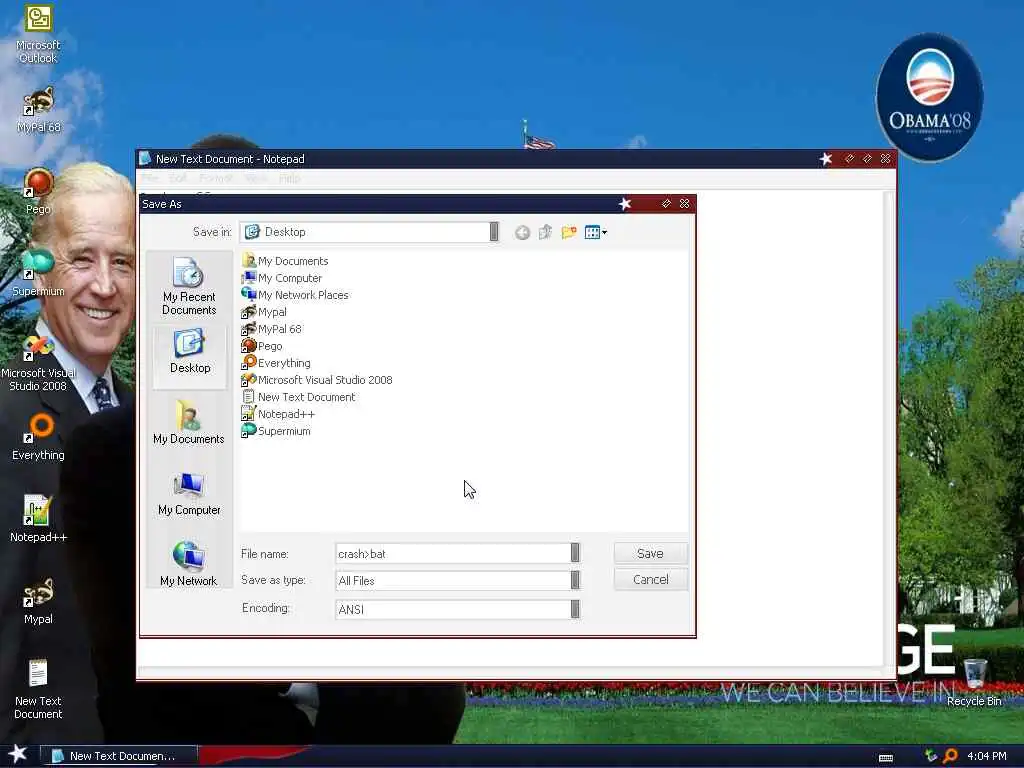The width and height of the screenshot is (1024, 768).
Task: Click the network tray icon beside the magnifier
Action: click(931, 756)
